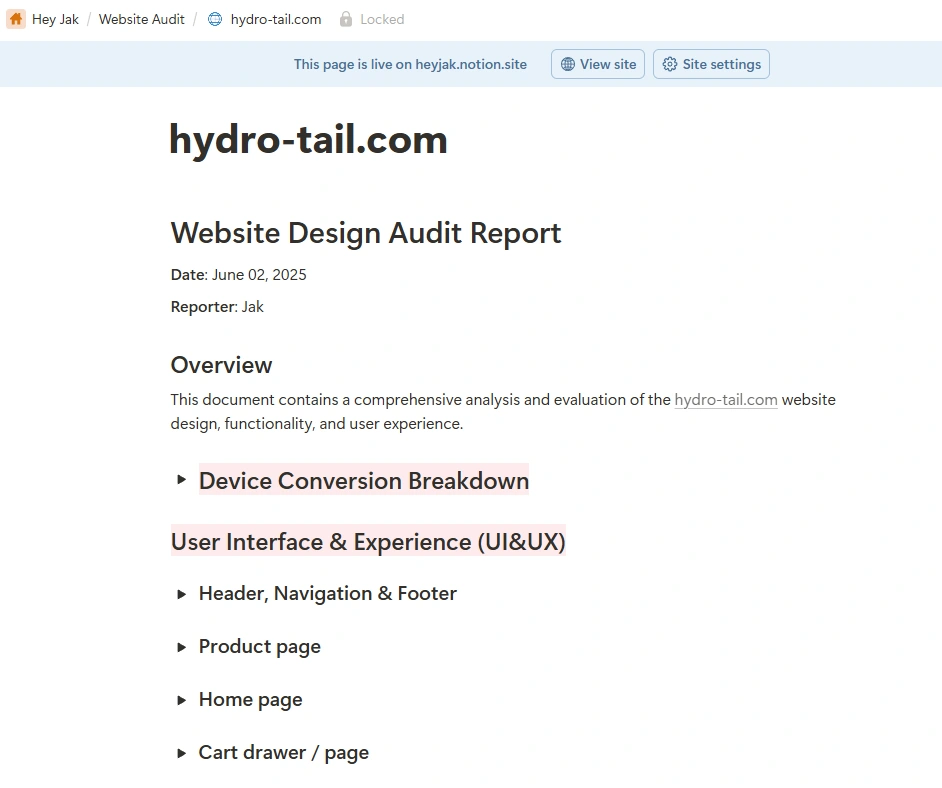
Task: Expand Product page toggle arrow
Action: click(181, 647)
